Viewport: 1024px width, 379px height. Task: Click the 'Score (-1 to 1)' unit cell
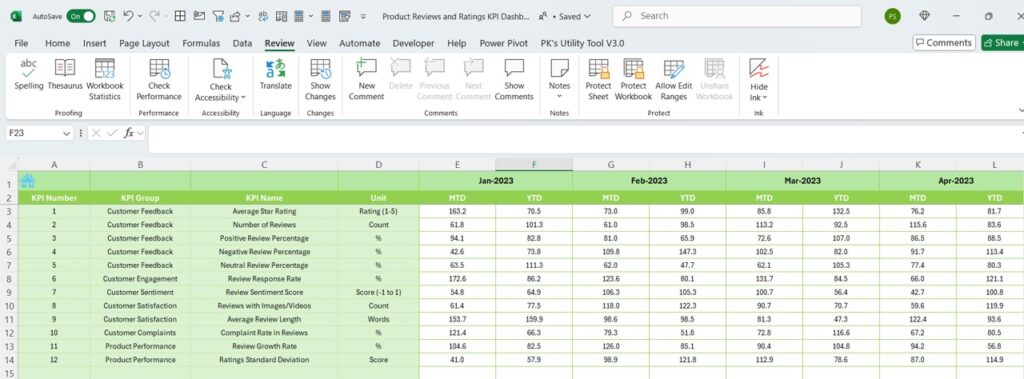pos(378,292)
